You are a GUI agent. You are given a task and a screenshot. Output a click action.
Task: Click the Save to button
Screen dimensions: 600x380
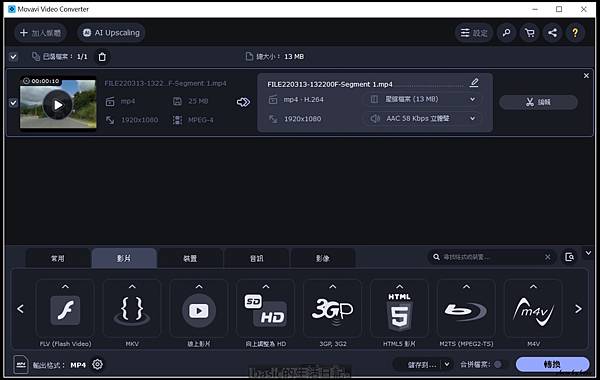(421, 365)
